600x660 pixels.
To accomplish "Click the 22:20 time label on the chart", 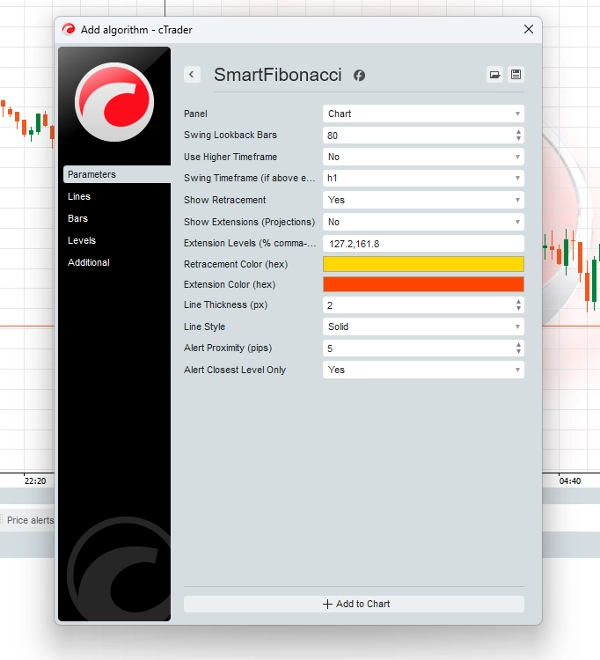I will (35, 481).
